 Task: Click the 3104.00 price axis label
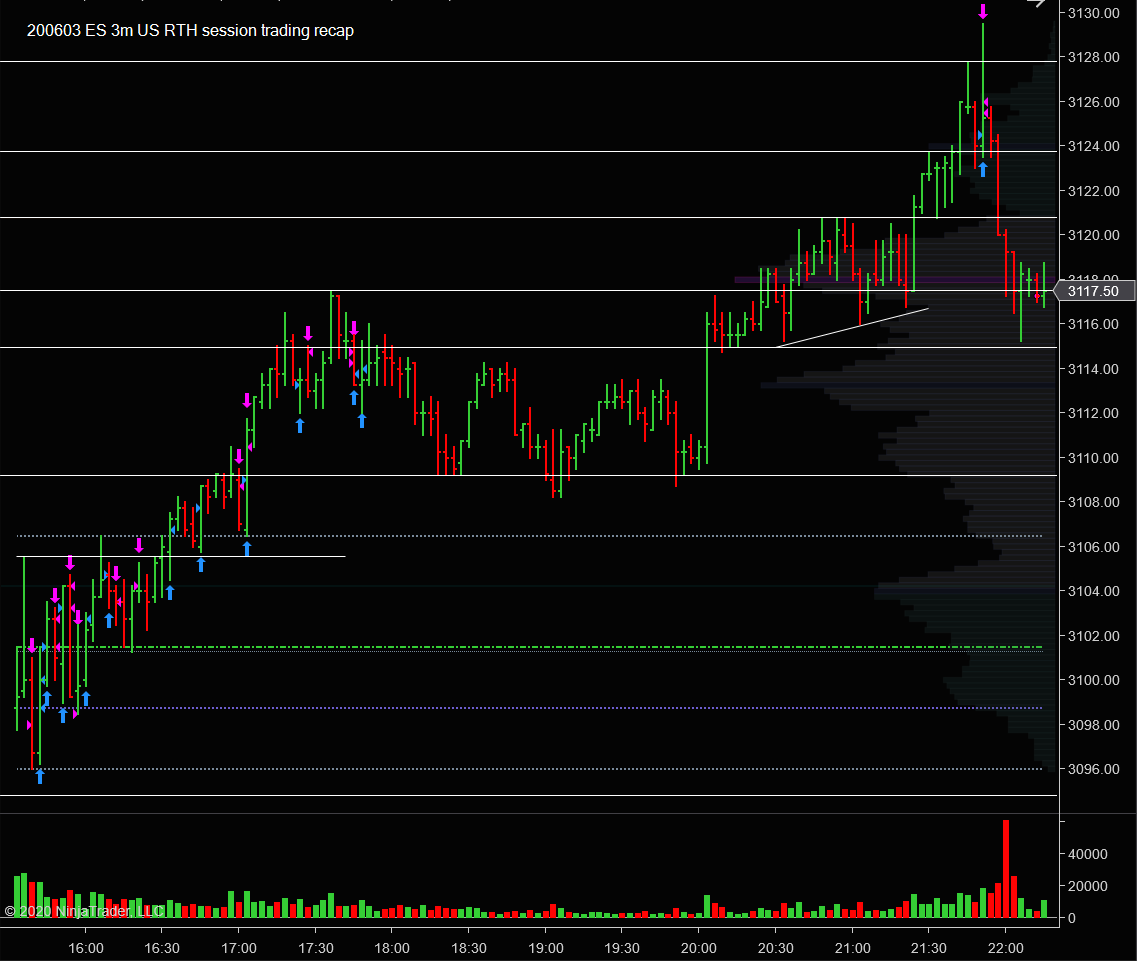click(x=1093, y=591)
